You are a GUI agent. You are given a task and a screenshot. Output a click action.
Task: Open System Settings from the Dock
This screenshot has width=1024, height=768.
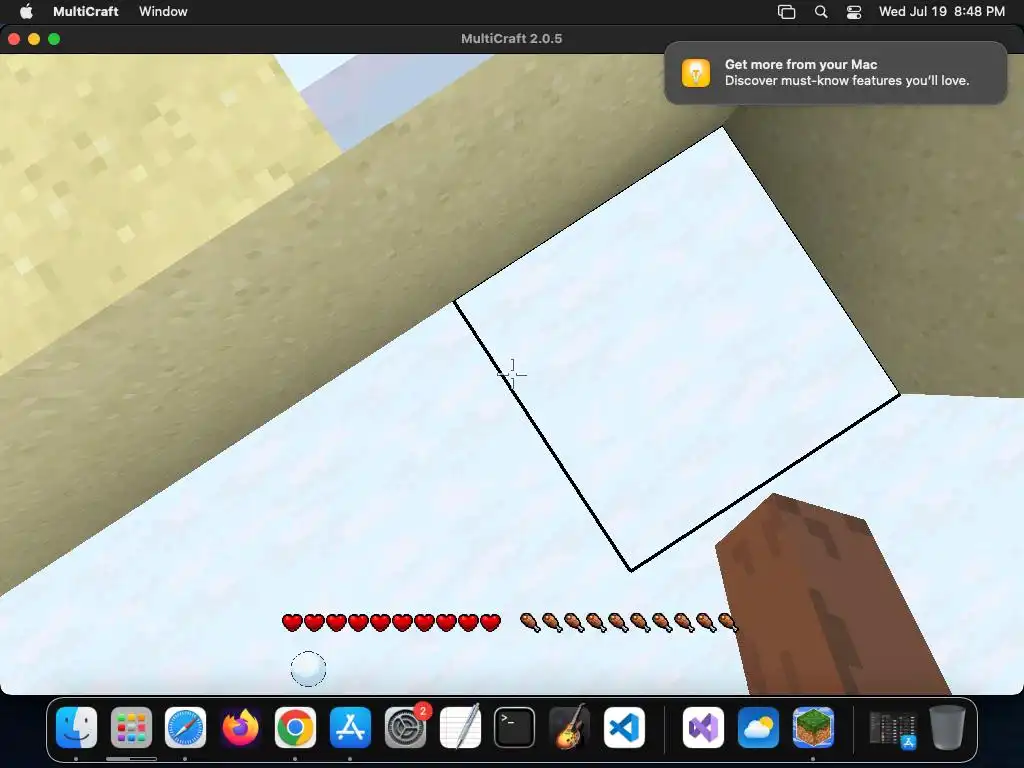(405, 728)
